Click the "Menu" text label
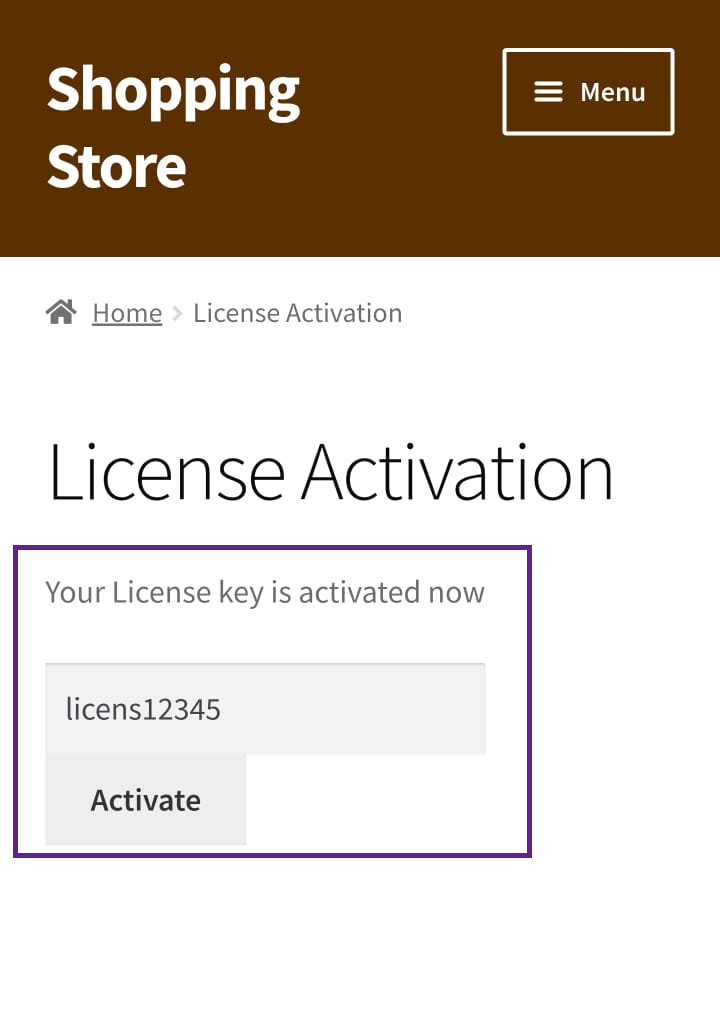This screenshot has width=720, height=1027. [x=612, y=92]
